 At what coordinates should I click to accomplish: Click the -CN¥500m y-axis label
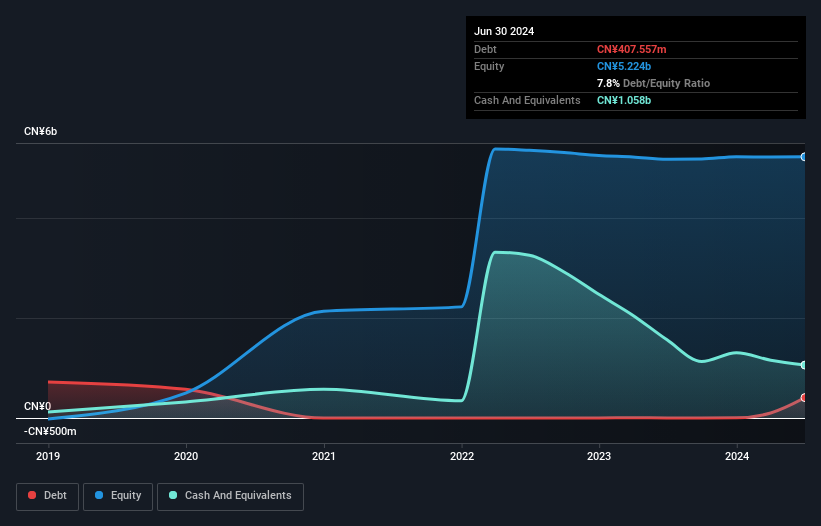50,431
